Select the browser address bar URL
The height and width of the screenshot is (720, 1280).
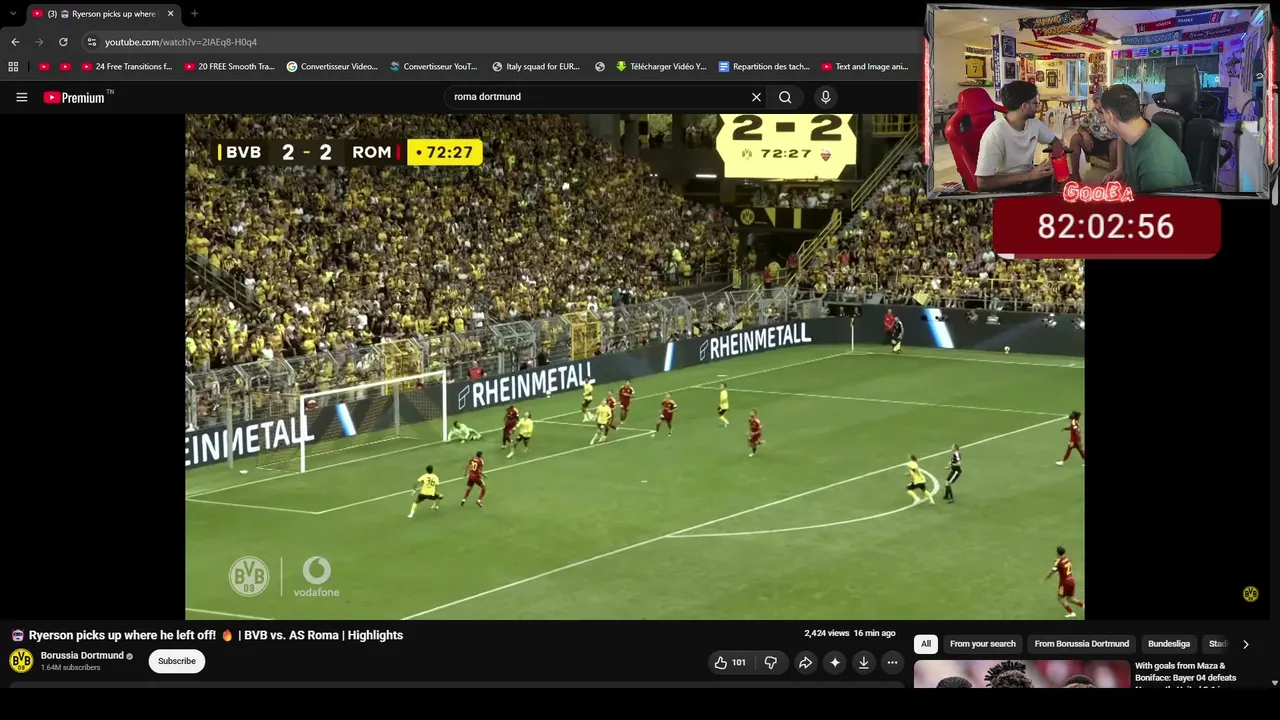pos(181,42)
